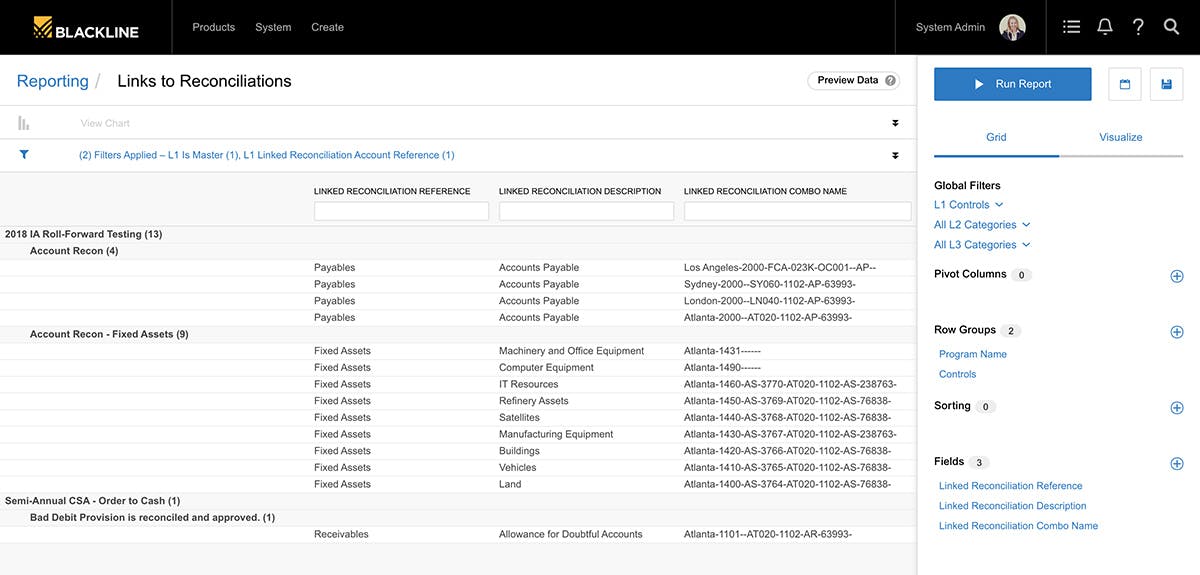Click Program Name row group
Image resolution: width=1200 pixels, height=575 pixels.
point(973,354)
